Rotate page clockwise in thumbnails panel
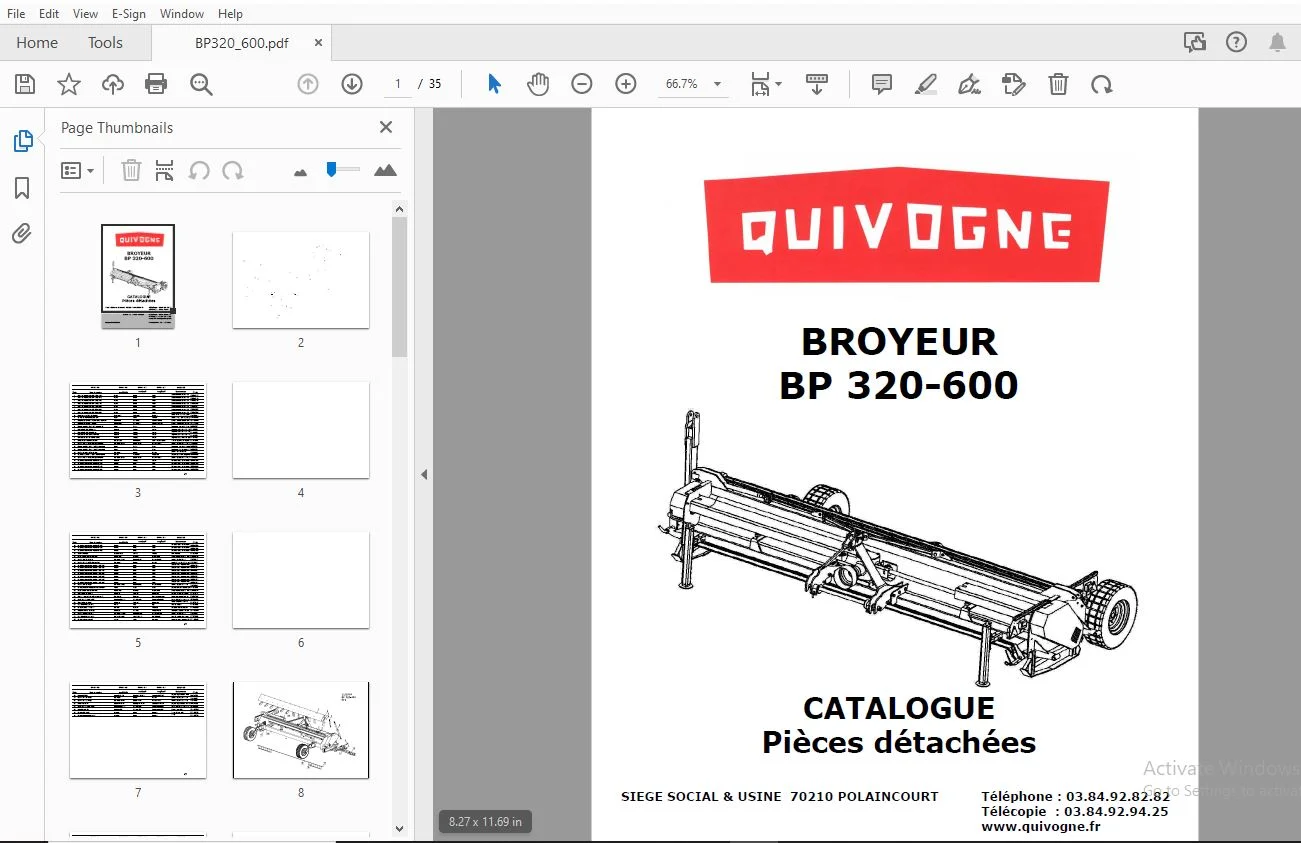Screen dimensions: 1301x843 [233, 171]
